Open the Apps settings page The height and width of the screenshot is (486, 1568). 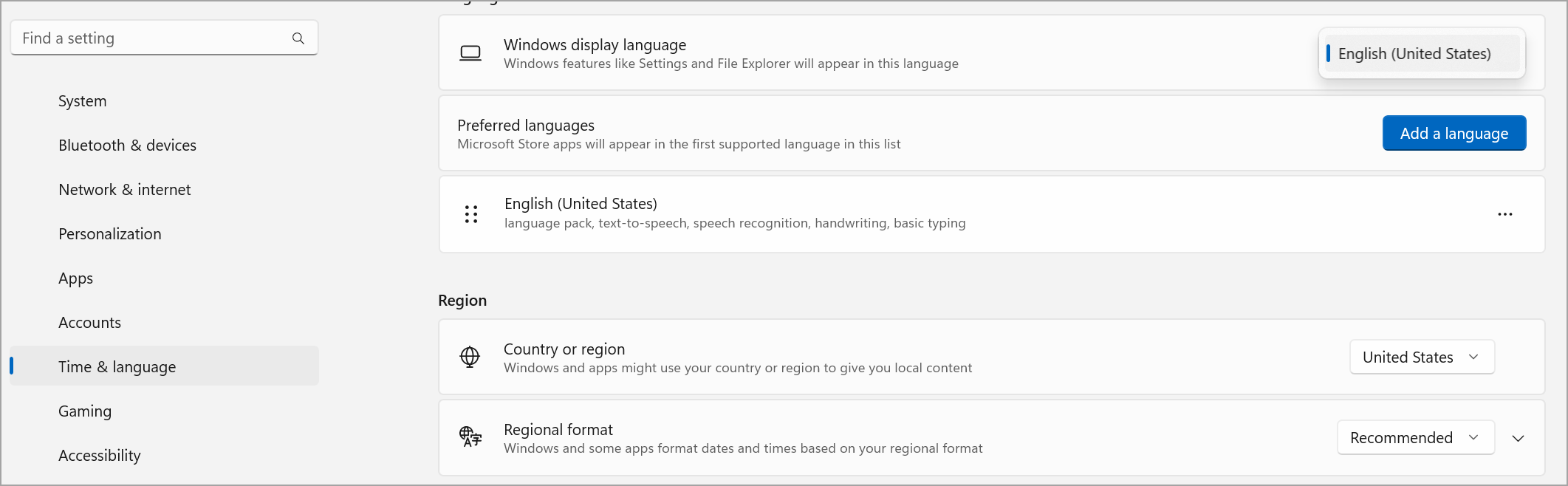coord(75,278)
